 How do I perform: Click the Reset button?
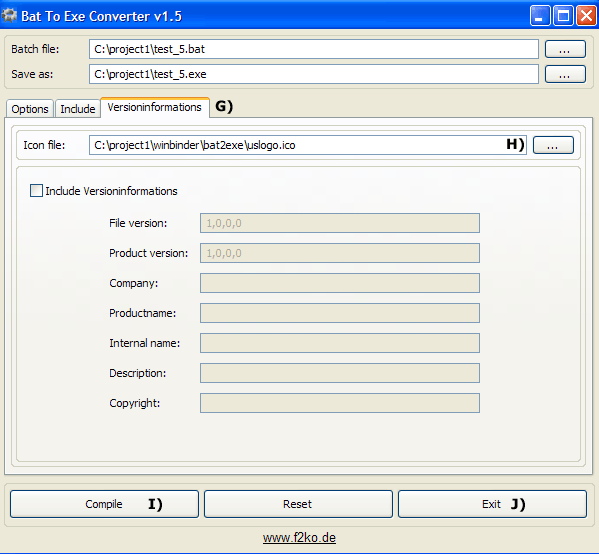click(x=298, y=504)
